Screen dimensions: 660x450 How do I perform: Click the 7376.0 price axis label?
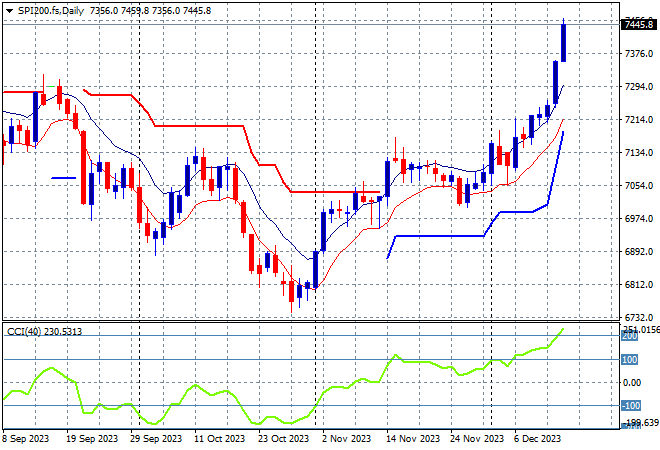[x=634, y=54]
